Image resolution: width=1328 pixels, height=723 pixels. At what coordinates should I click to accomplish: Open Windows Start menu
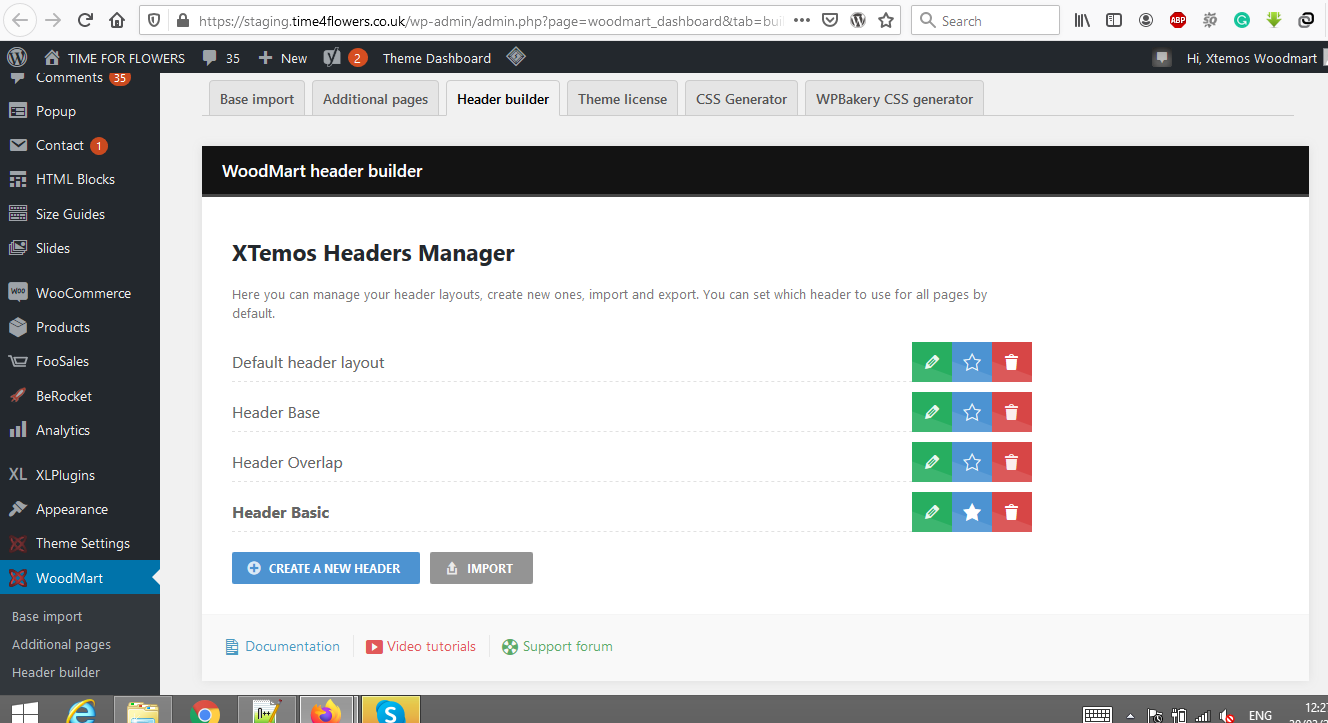pos(23,712)
